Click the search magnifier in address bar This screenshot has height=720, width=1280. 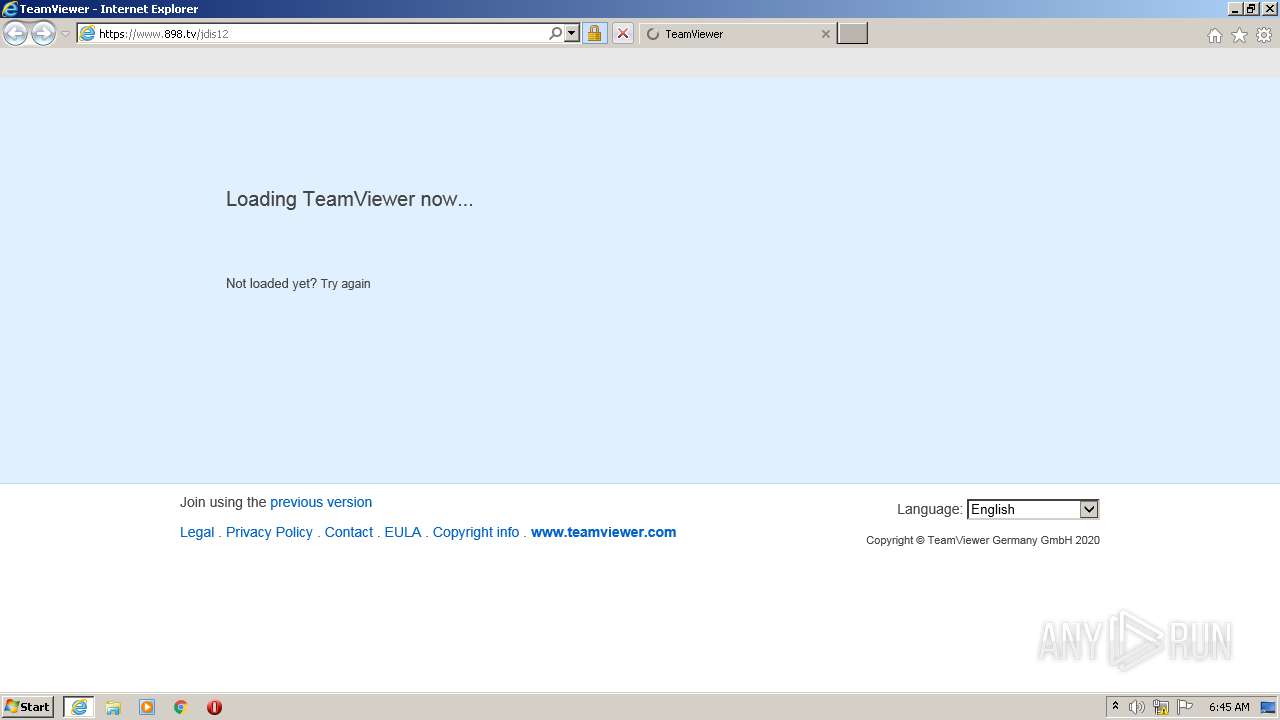pos(556,34)
